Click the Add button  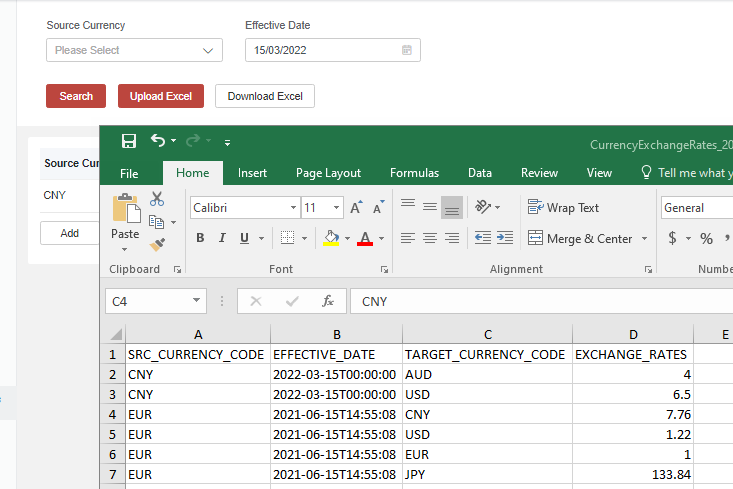click(x=70, y=233)
